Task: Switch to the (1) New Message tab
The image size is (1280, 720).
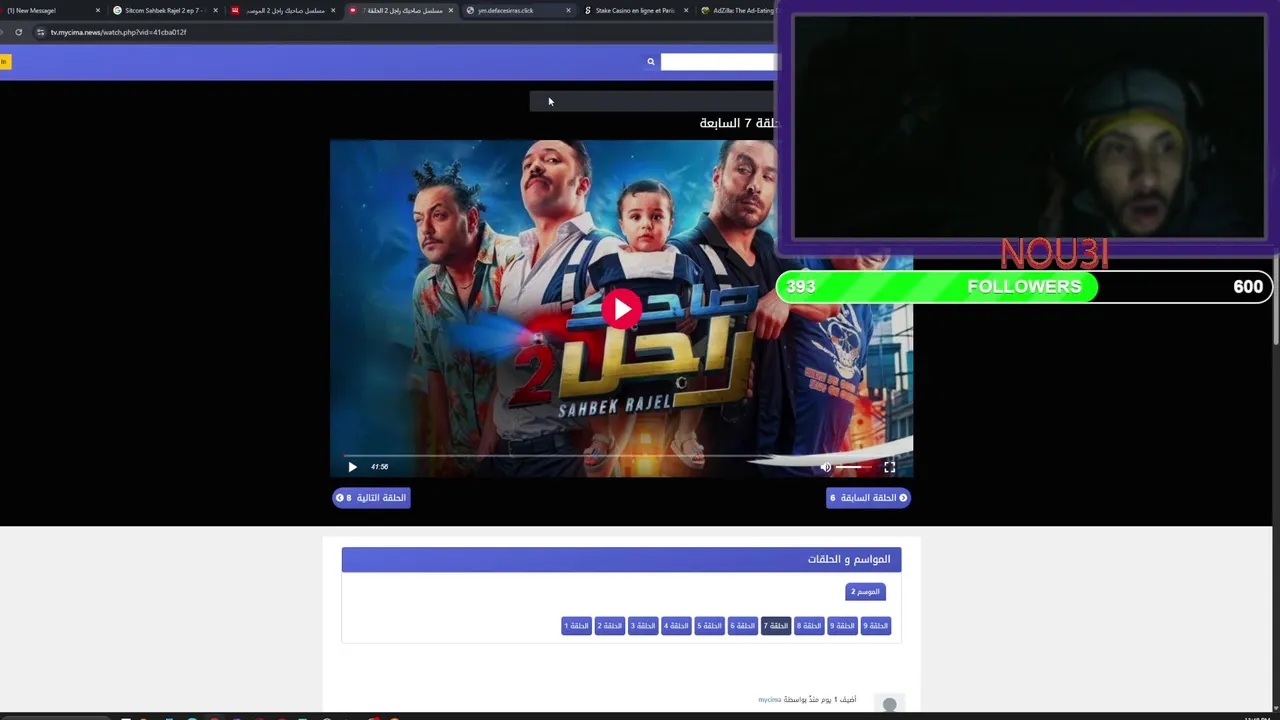Action: point(50,10)
